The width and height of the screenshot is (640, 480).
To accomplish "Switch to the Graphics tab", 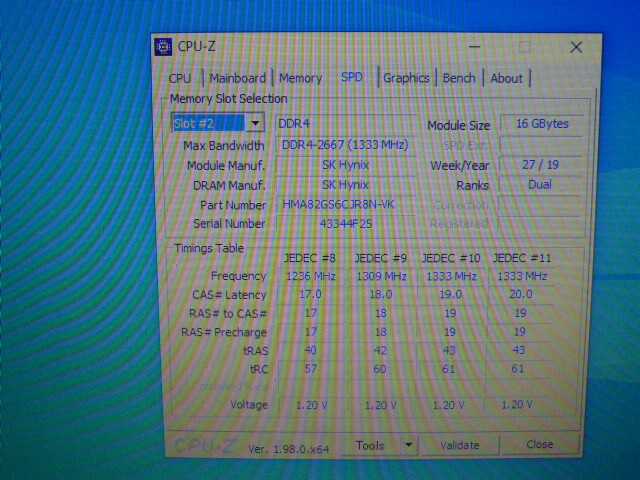I will point(406,78).
